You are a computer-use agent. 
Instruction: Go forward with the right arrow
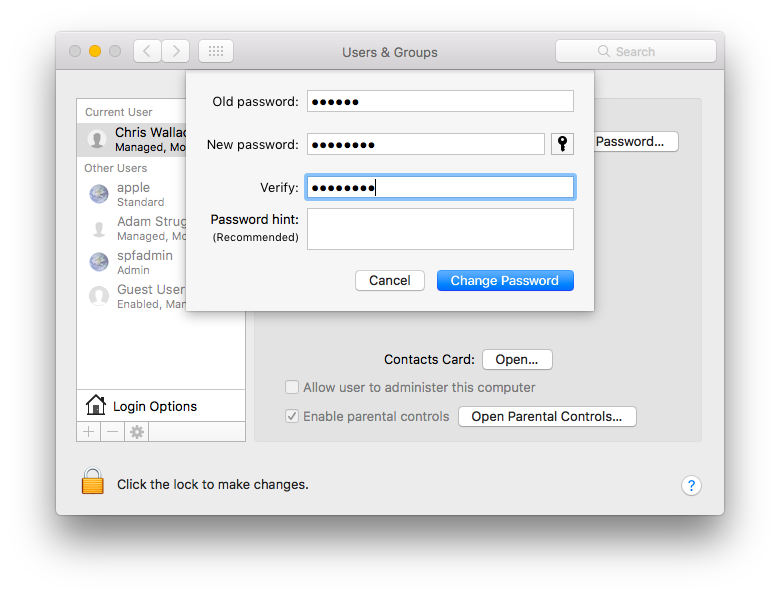coord(176,51)
